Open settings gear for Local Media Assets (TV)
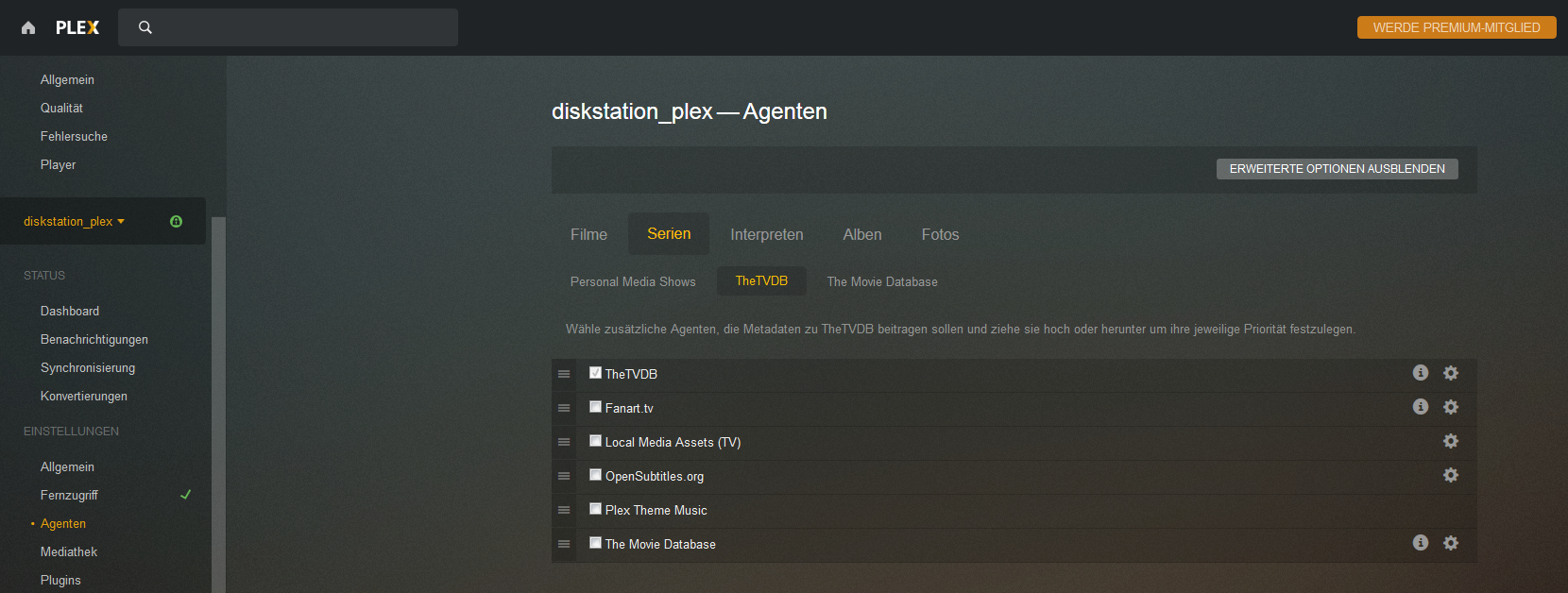 click(x=1451, y=441)
